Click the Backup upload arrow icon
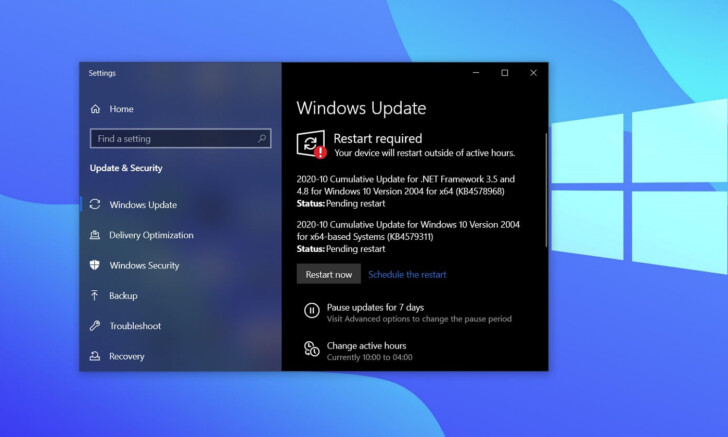Viewport: 728px width, 437px height. pos(95,295)
